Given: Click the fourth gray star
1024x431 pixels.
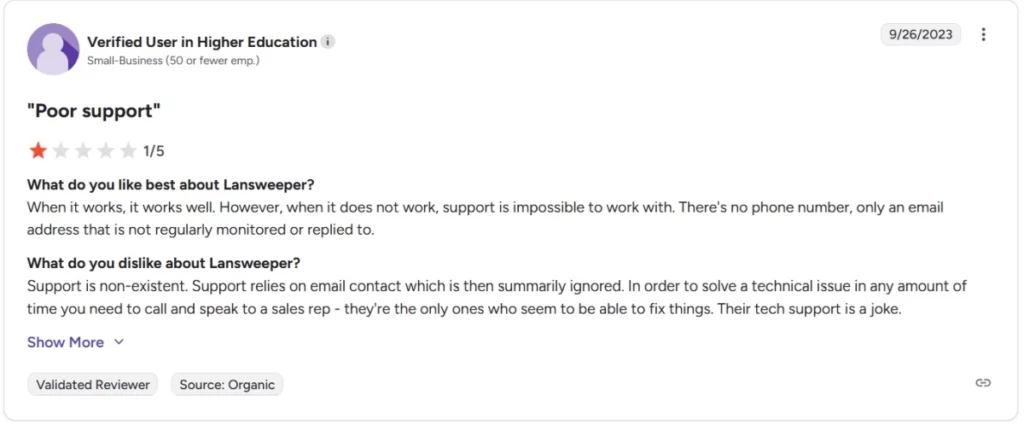Looking at the screenshot, I should click(106, 151).
